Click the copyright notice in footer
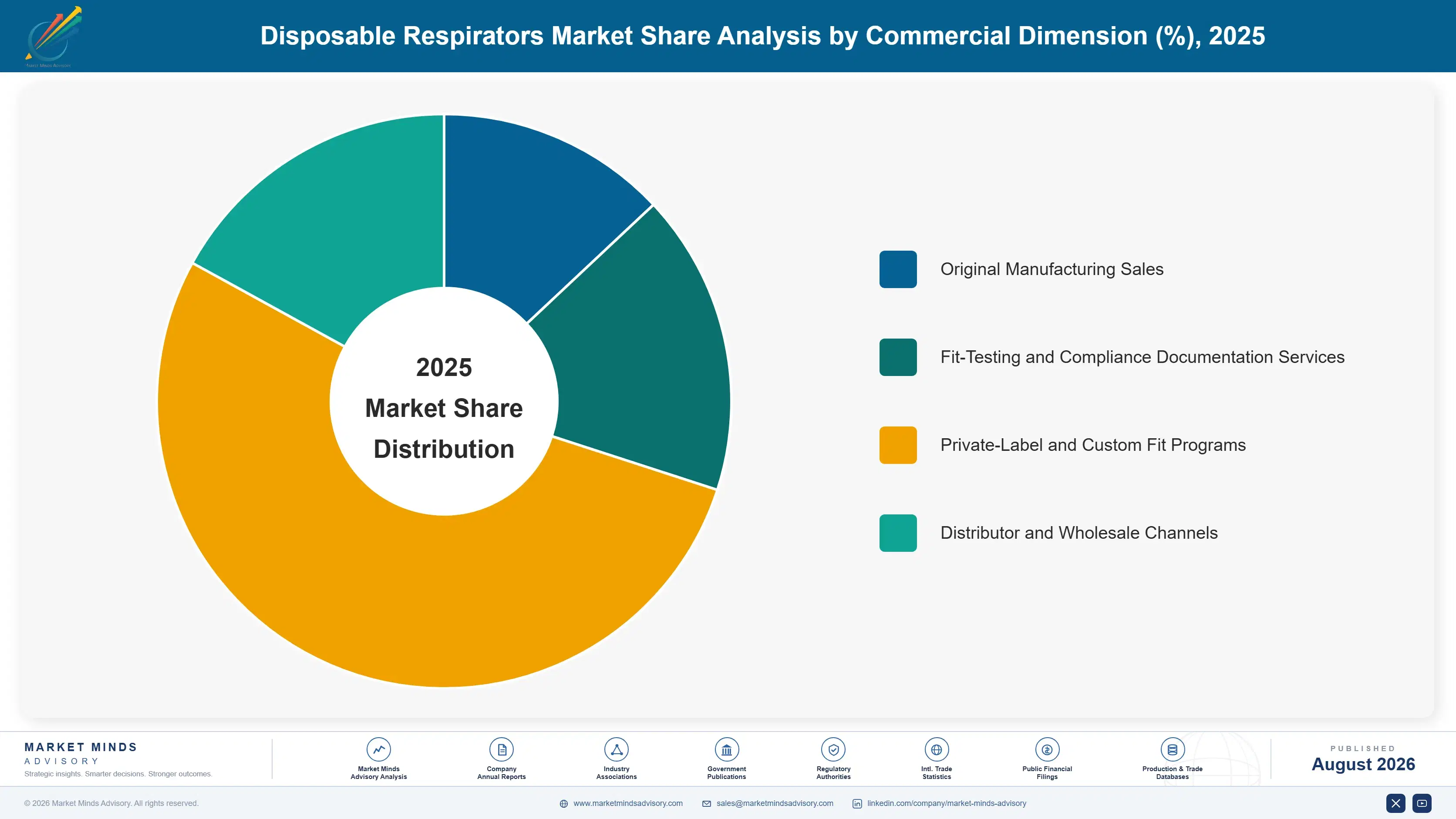The height and width of the screenshot is (819, 1456). pyautogui.click(x=111, y=803)
